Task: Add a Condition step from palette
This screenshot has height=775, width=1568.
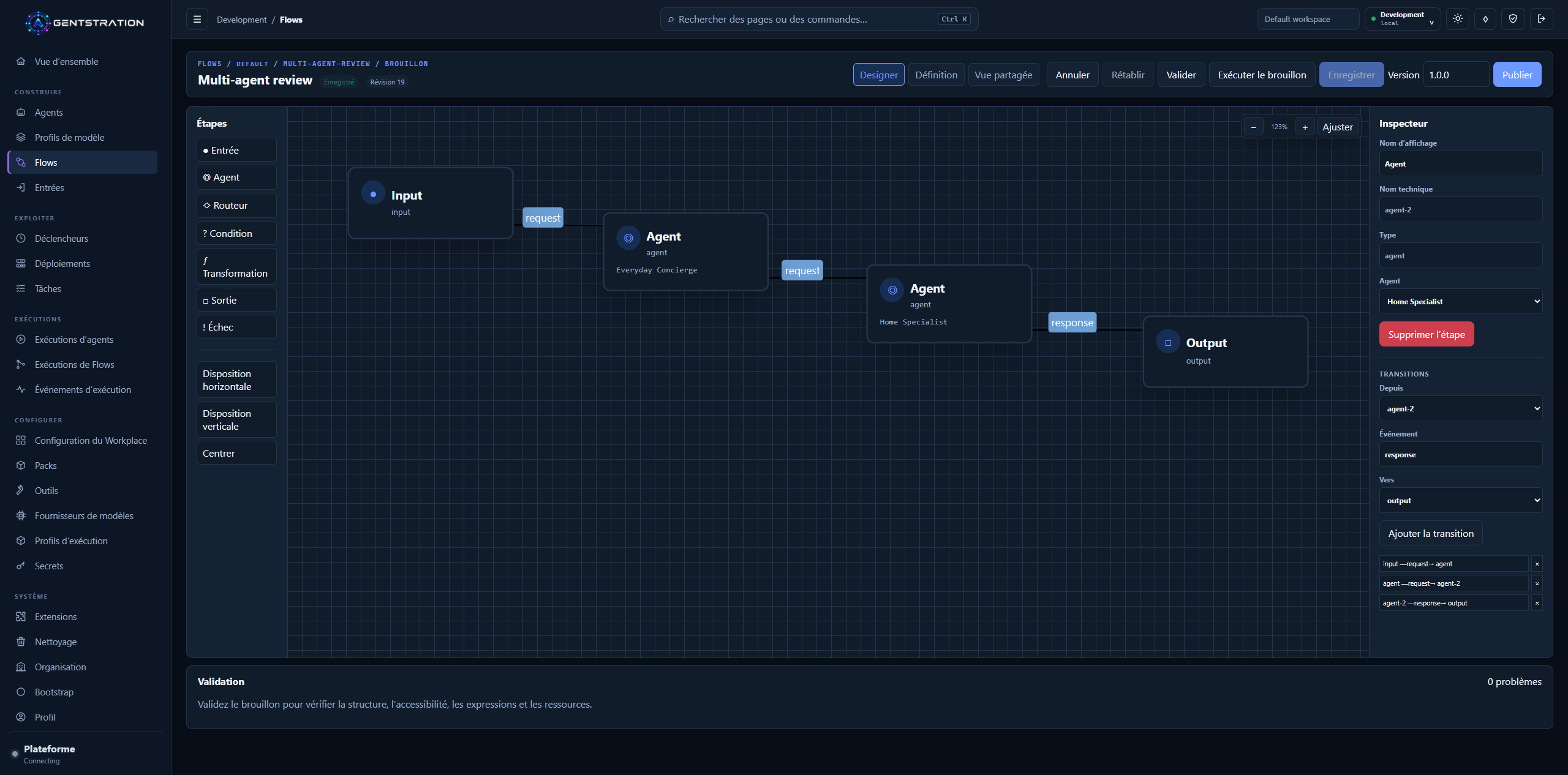Action: click(236, 233)
